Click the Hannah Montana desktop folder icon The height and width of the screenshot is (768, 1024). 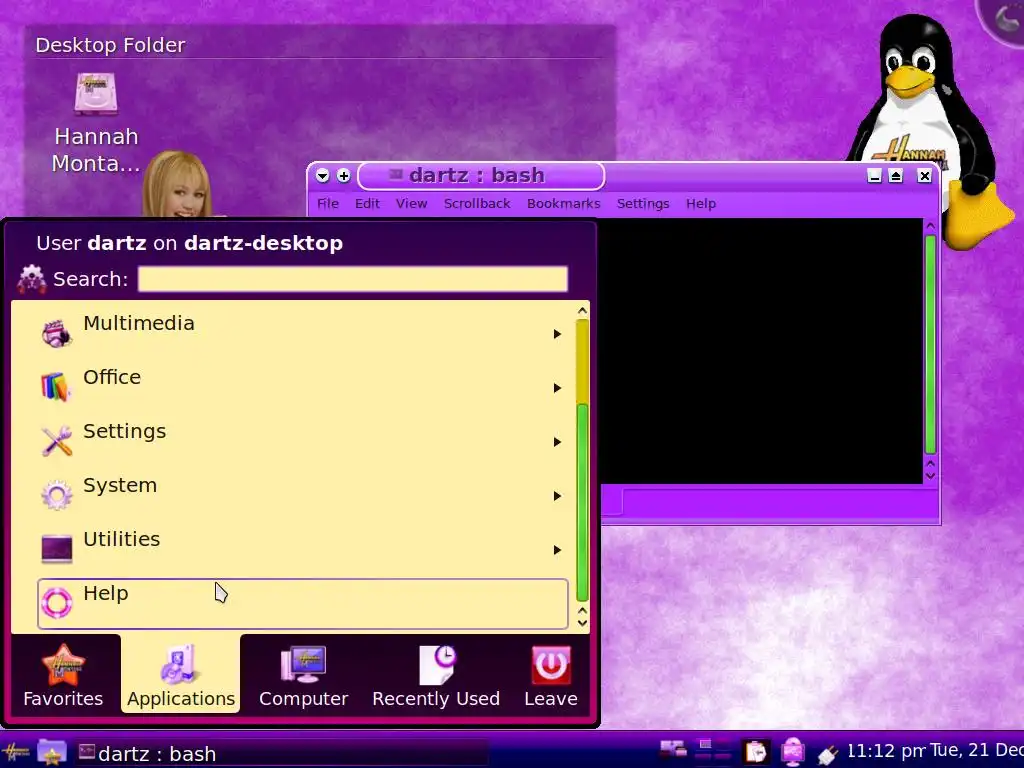[96, 94]
